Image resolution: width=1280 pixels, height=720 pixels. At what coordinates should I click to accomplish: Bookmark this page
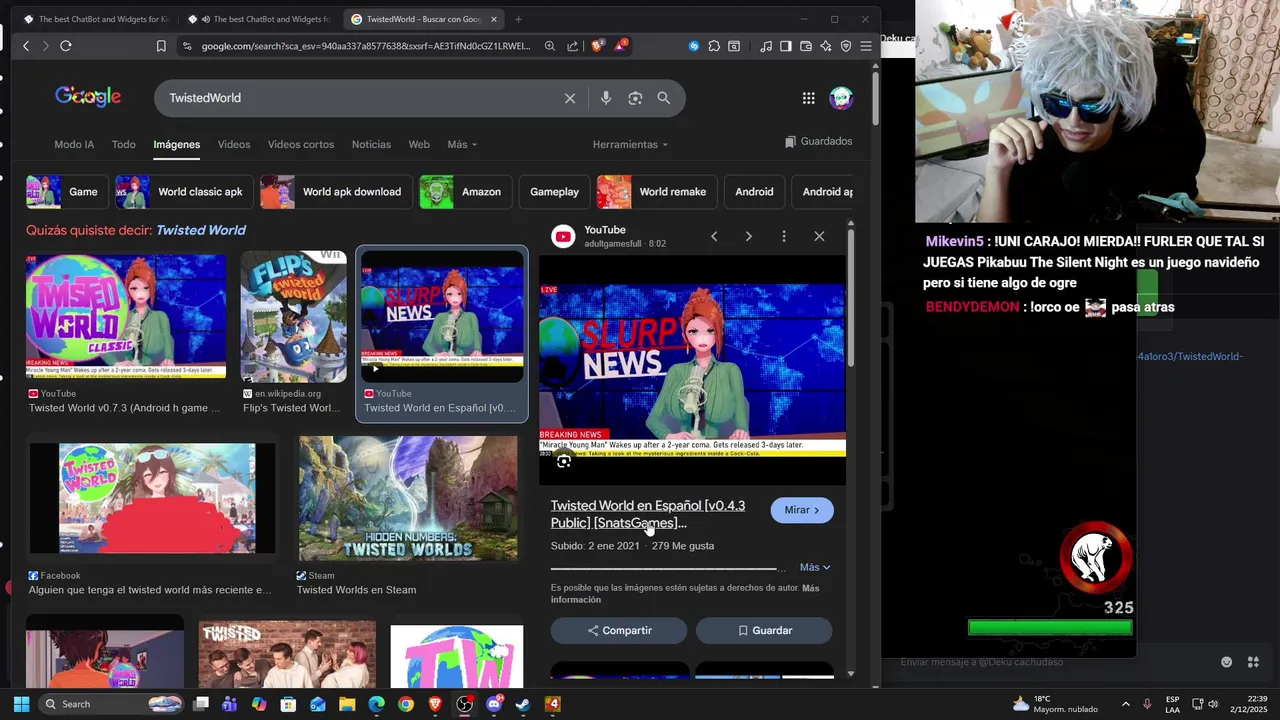[161, 46]
